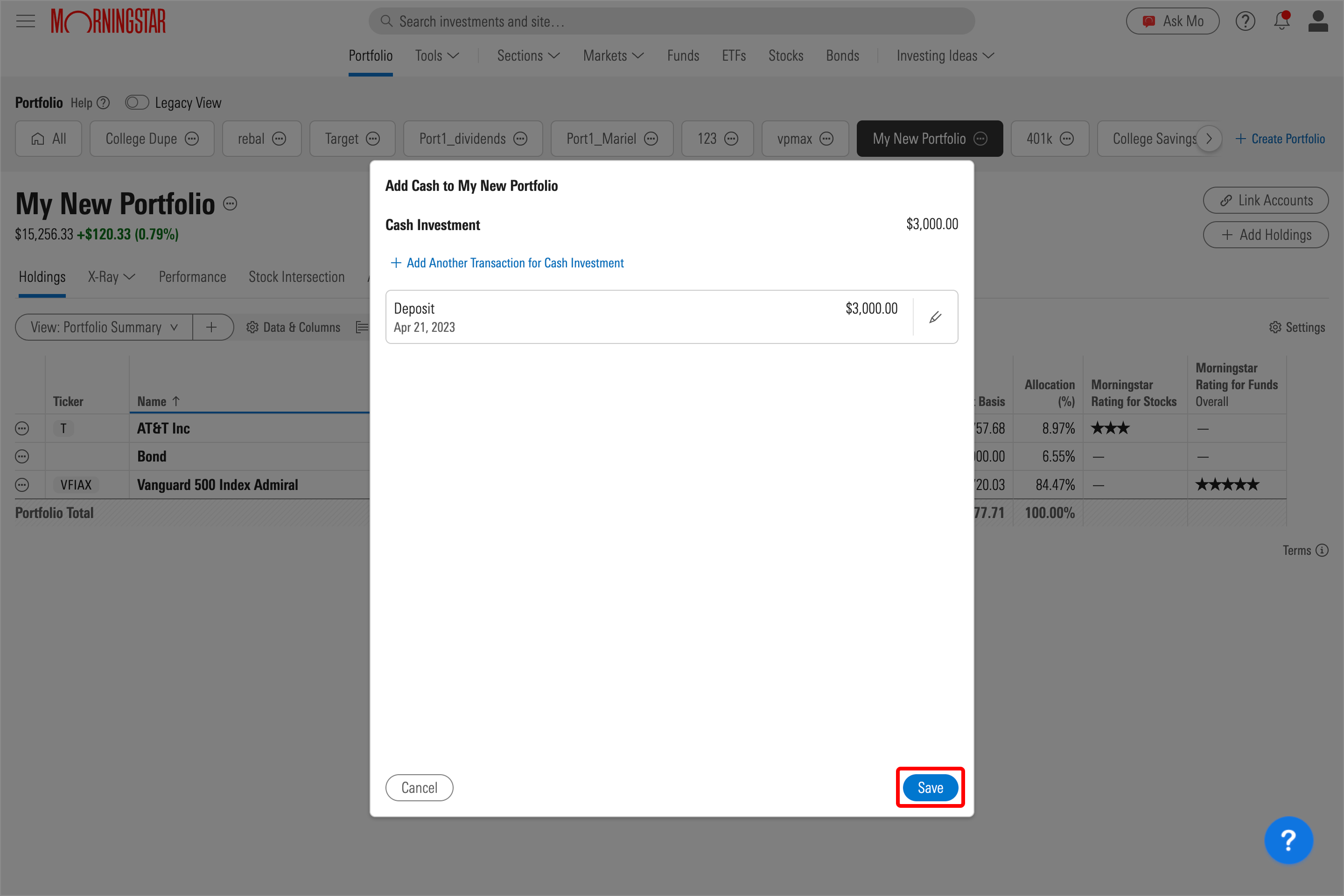Open the View: Portfolio Summary dropdown

(x=104, y=327)
